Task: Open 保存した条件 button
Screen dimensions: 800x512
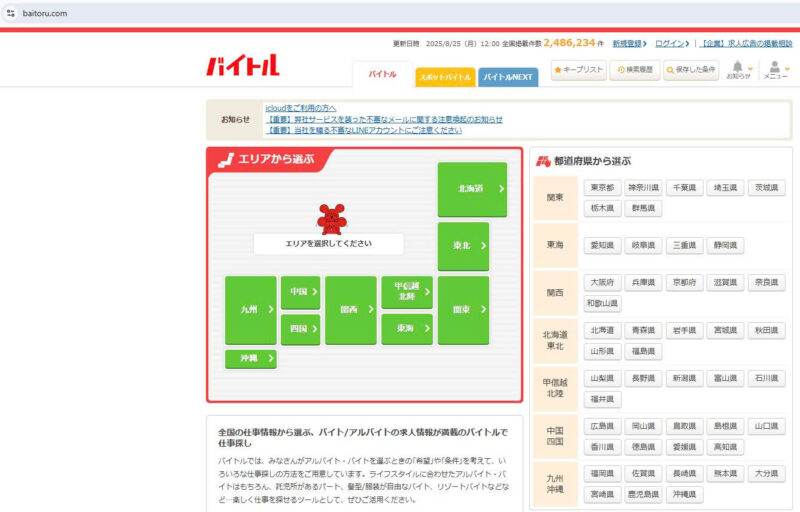Action: (691, 70)
